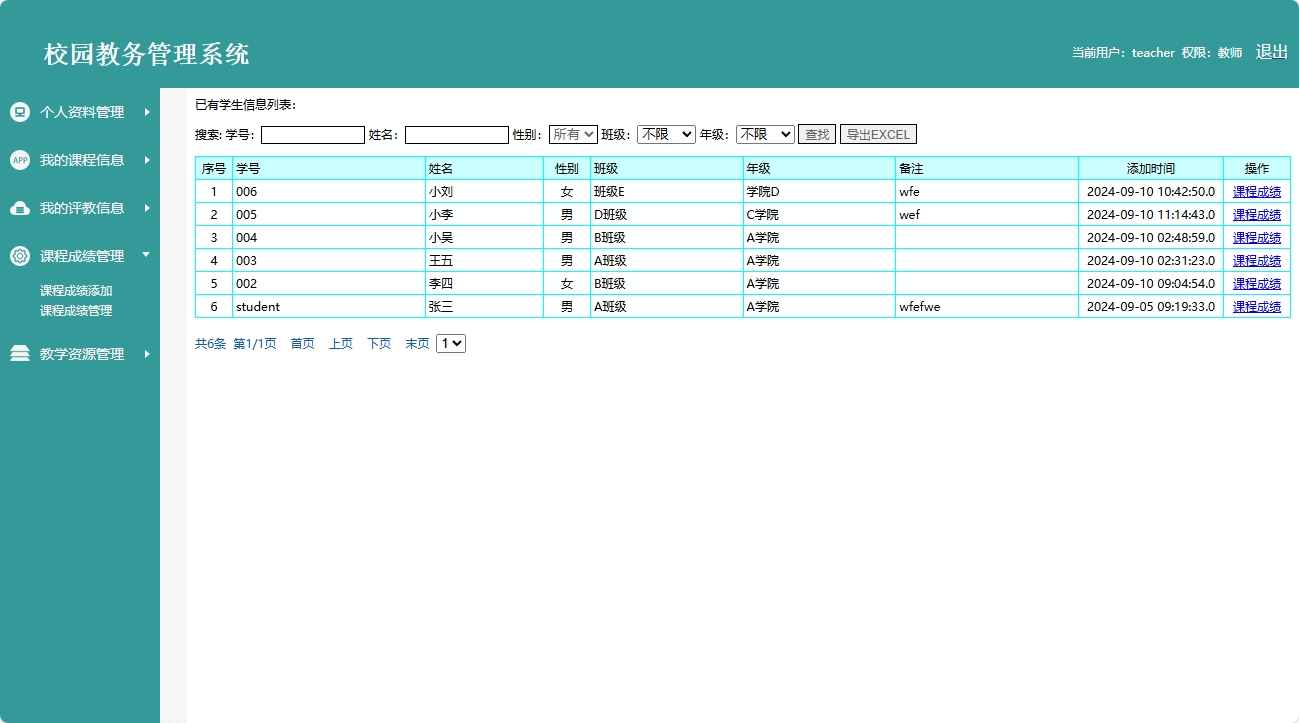Viewport: 1299px width, 723px height.
Task: Open the 班级 class filter dropdown
Action: (666, 134)
